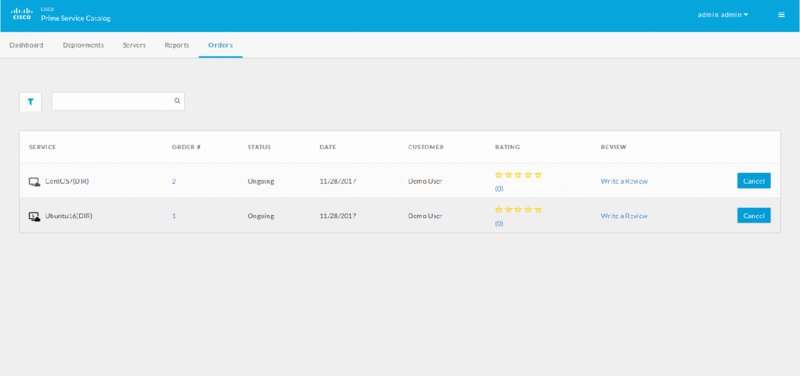Viewport: 800px width, 376px height.
Task: Click the RATING column header
Action: 507,147
